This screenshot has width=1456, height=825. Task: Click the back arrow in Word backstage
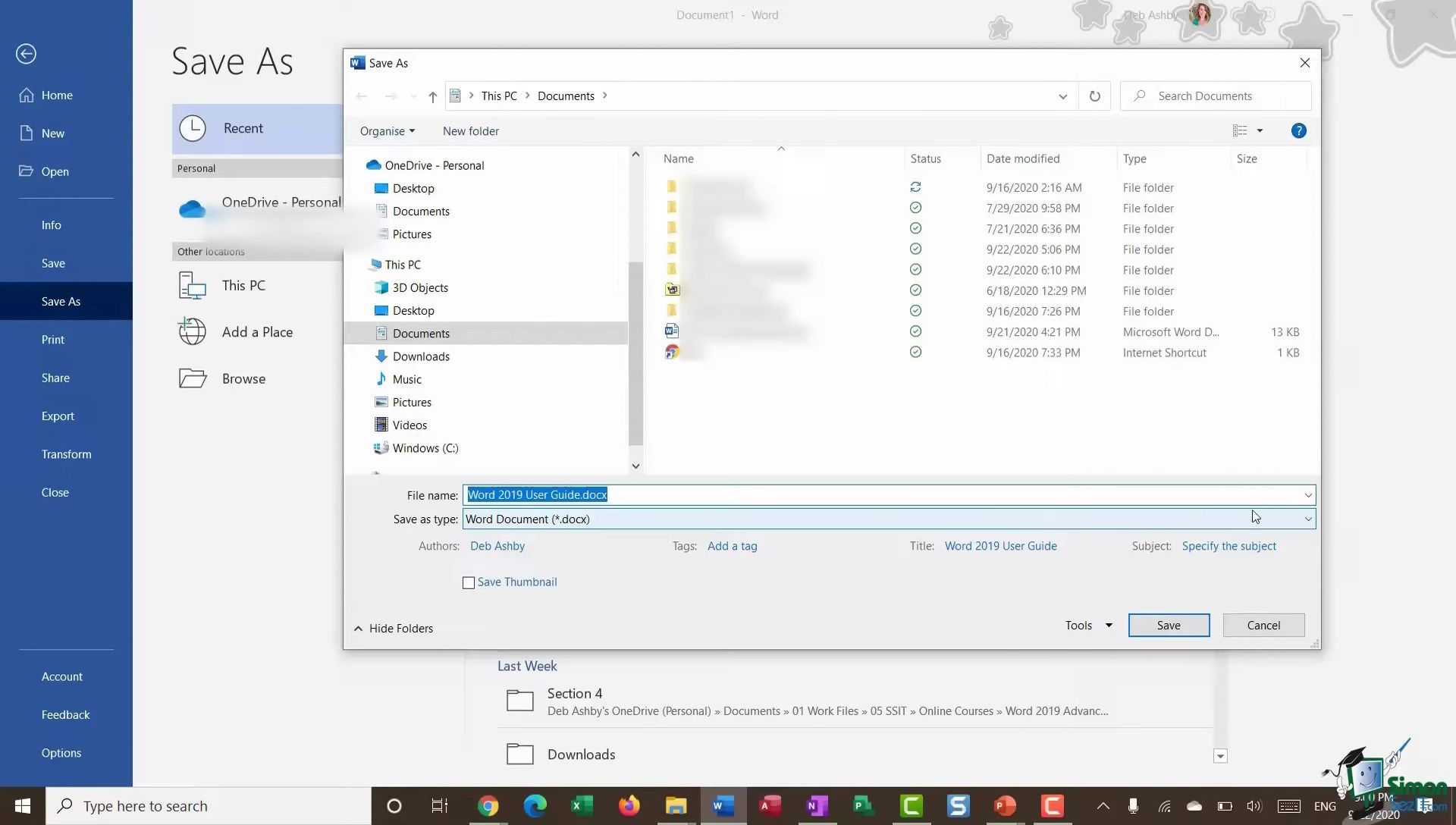(26, 54)
